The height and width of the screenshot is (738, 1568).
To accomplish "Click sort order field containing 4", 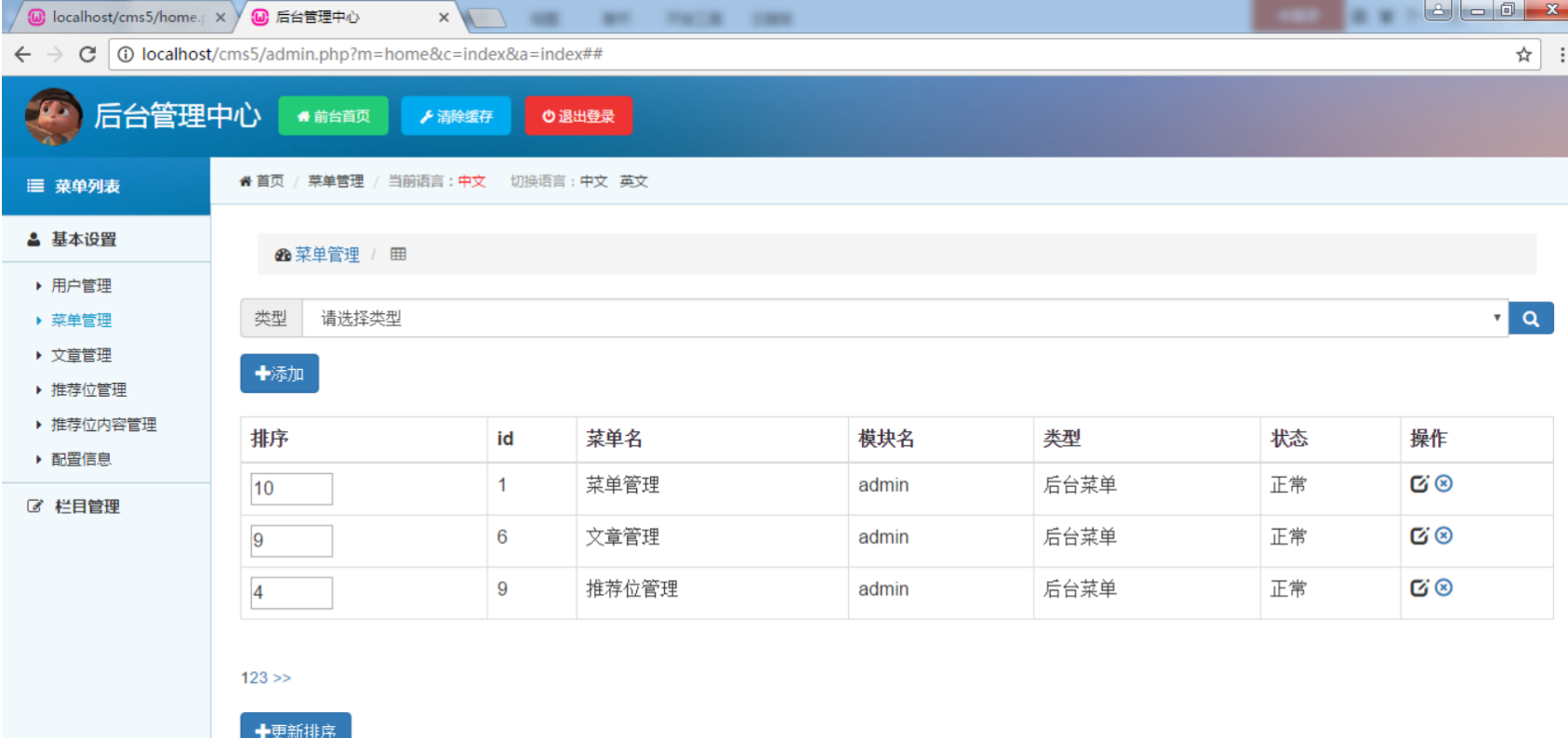I will [291, 592].
